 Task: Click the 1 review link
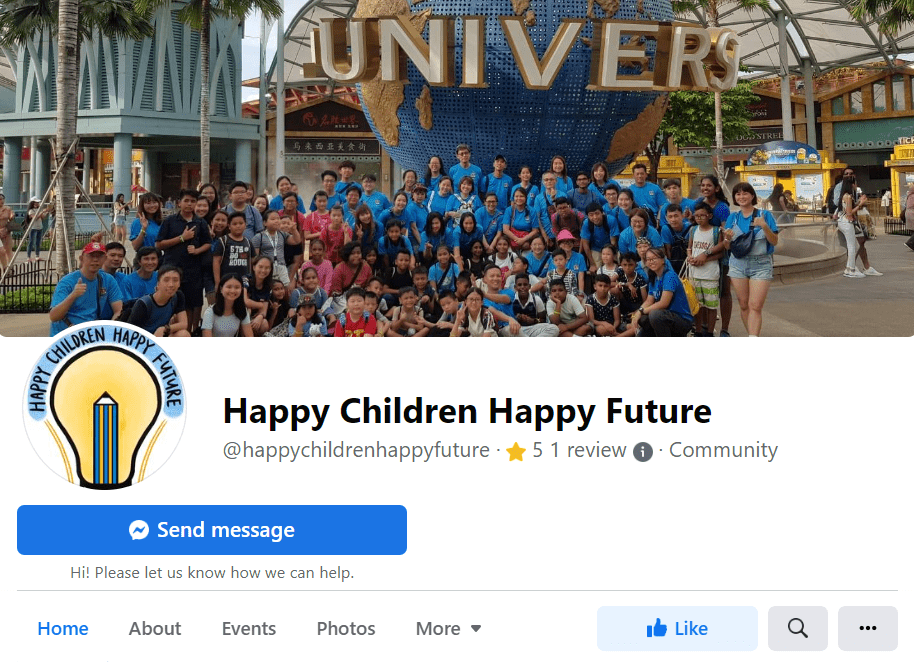tap(588, 450)
